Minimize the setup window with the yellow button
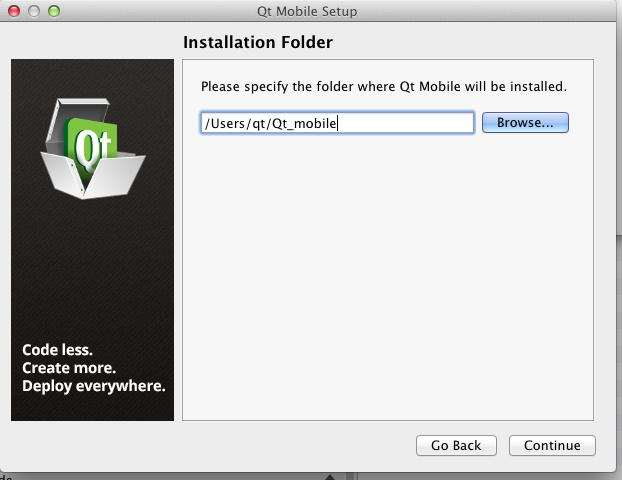 point(34,11)
